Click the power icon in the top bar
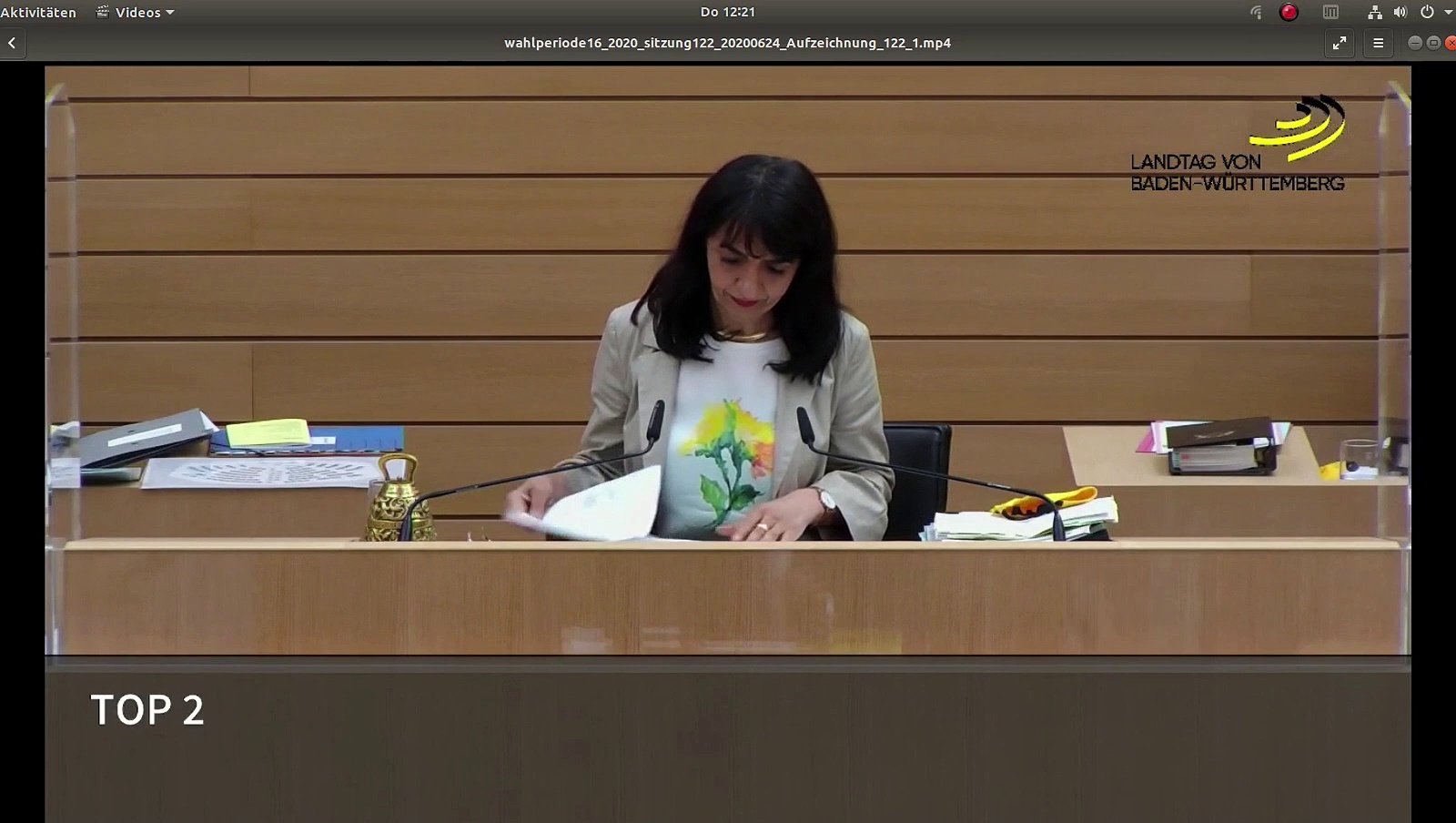 click(1427, 12)
